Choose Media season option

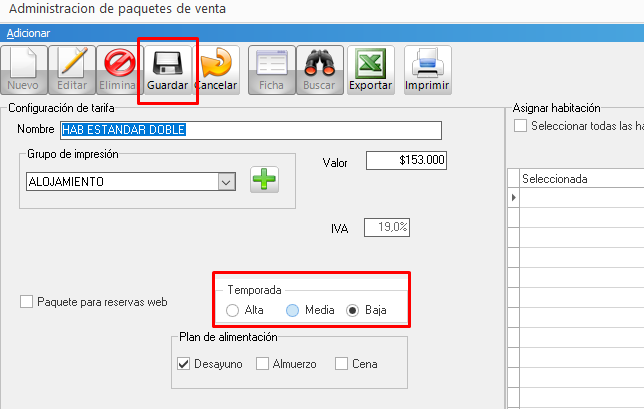(292, 311)
